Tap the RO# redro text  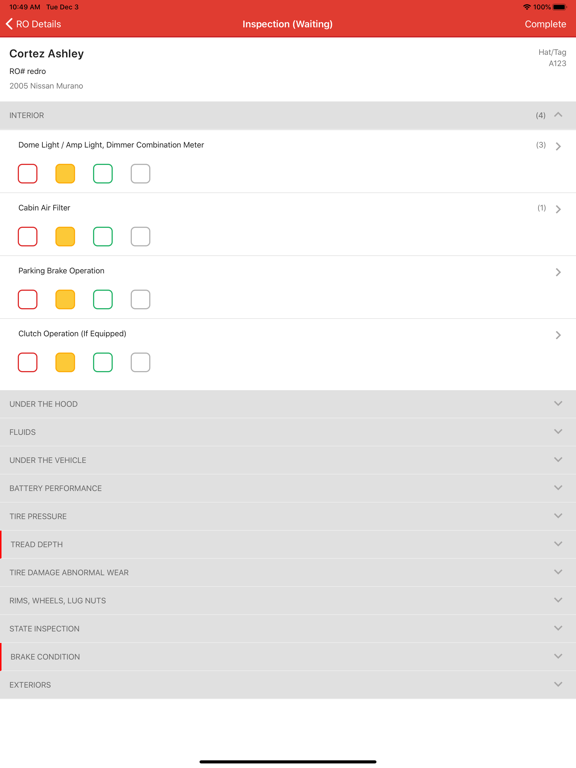pos(27,72)
